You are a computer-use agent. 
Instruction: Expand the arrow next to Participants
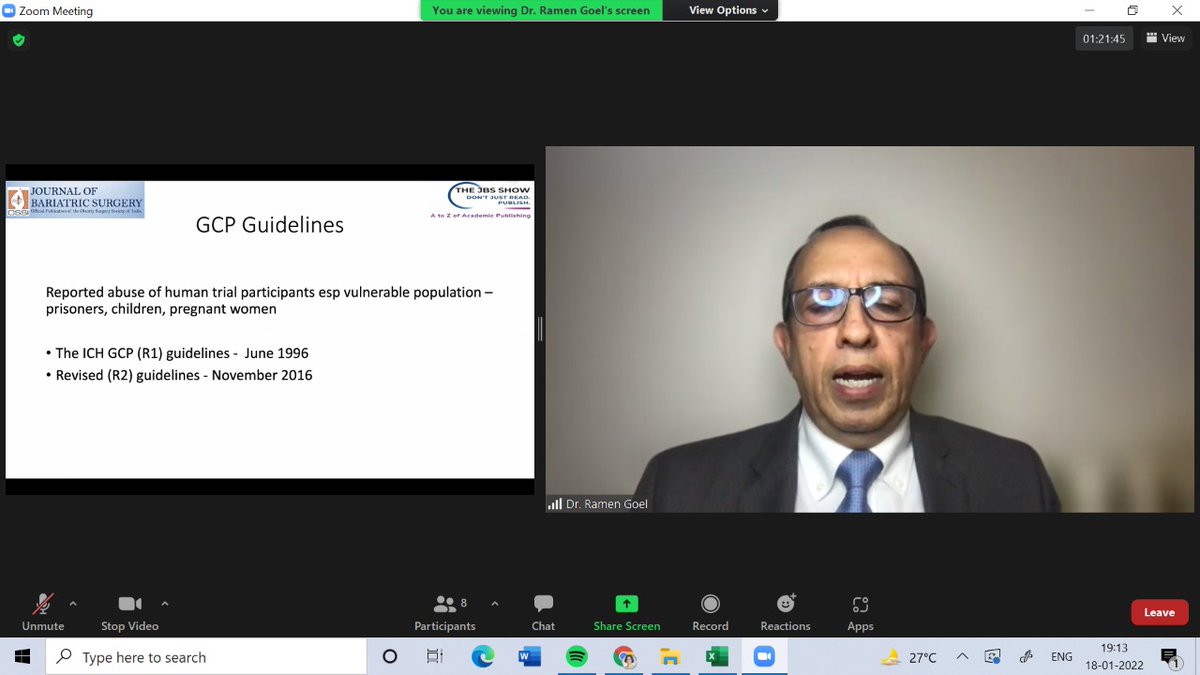[x=493, y=603]
